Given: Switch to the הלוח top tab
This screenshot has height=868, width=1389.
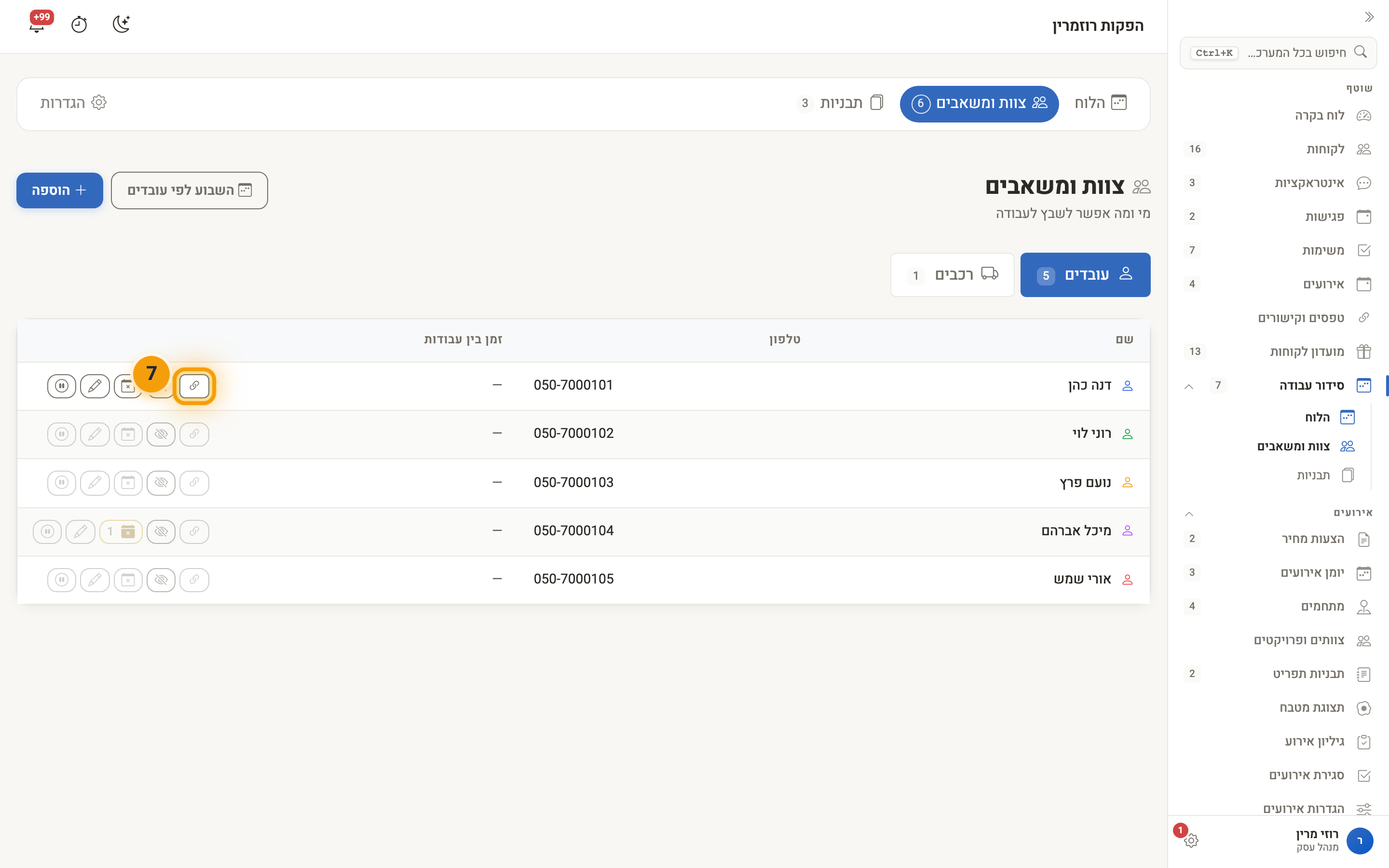Looking at the screenshot, I should [1100, 103].
